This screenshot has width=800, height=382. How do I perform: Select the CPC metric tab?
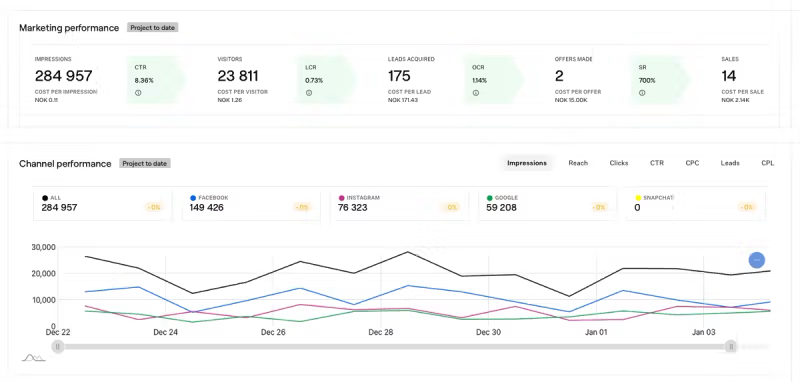click(x=692, y=163)
